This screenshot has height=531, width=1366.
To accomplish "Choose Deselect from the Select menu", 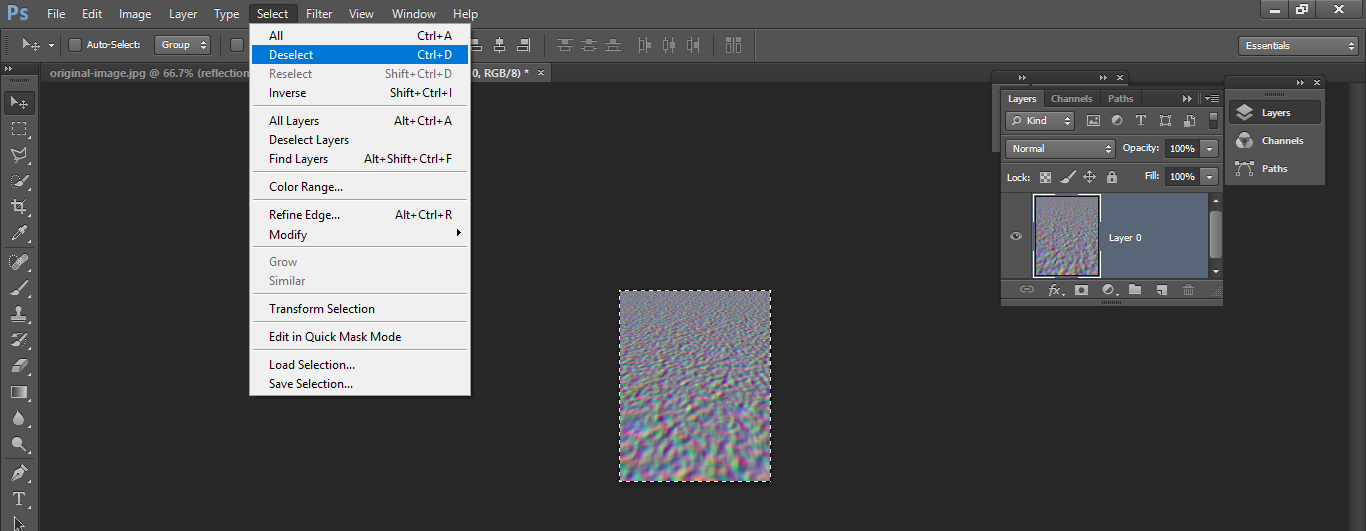I will pos(360,55).
